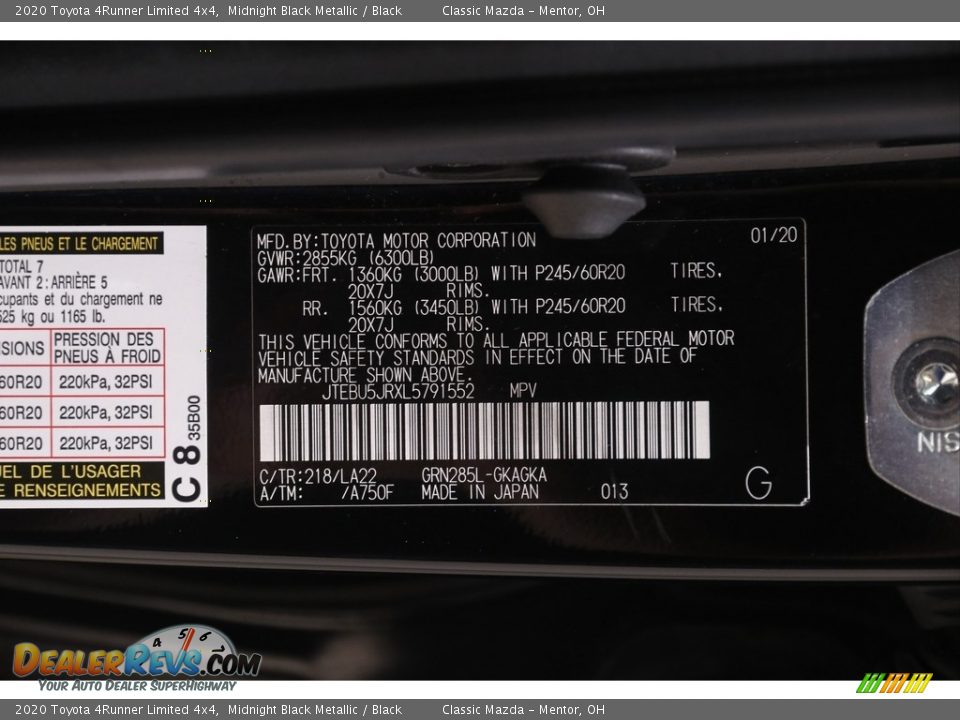Click the Your Auto Dealer SuperHighway tagline
Screen dimensions: 960x720
click(137, 686)
